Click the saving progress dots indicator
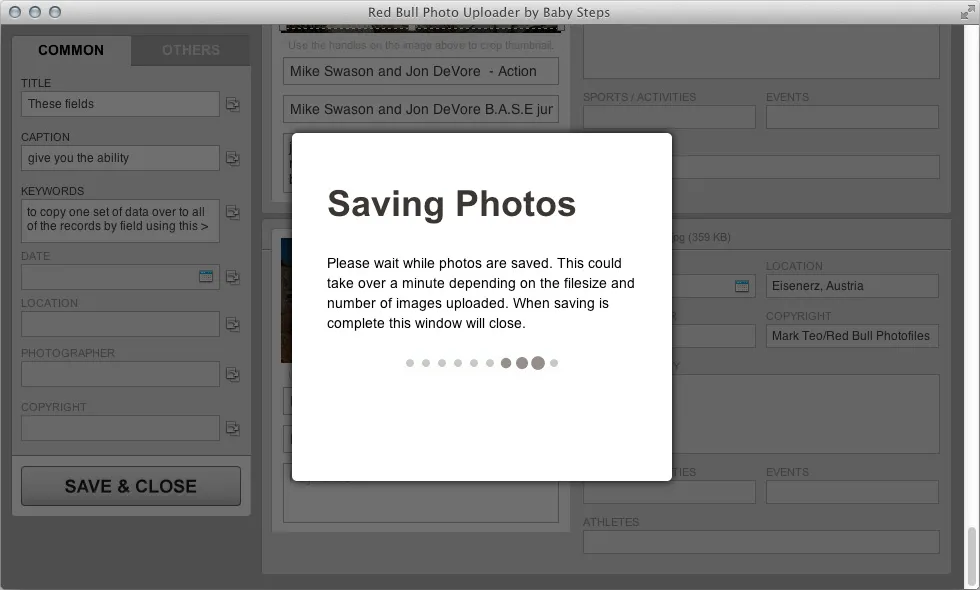This screenshot has width=980, height=590. coord(481,363)
